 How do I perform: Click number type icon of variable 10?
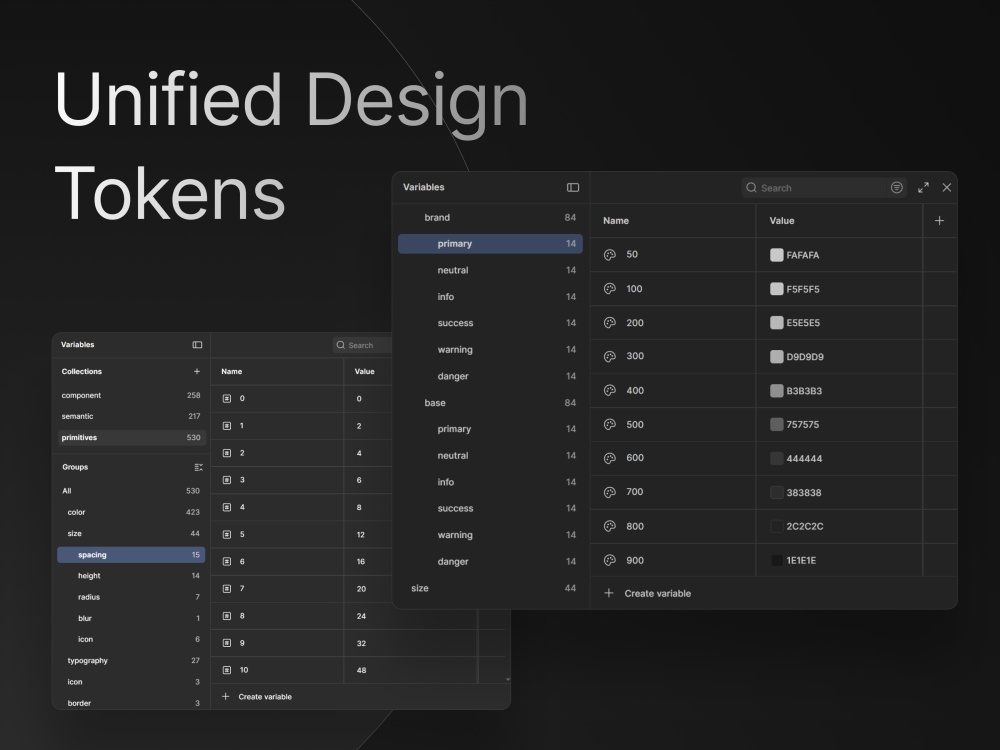coord(226,670)
